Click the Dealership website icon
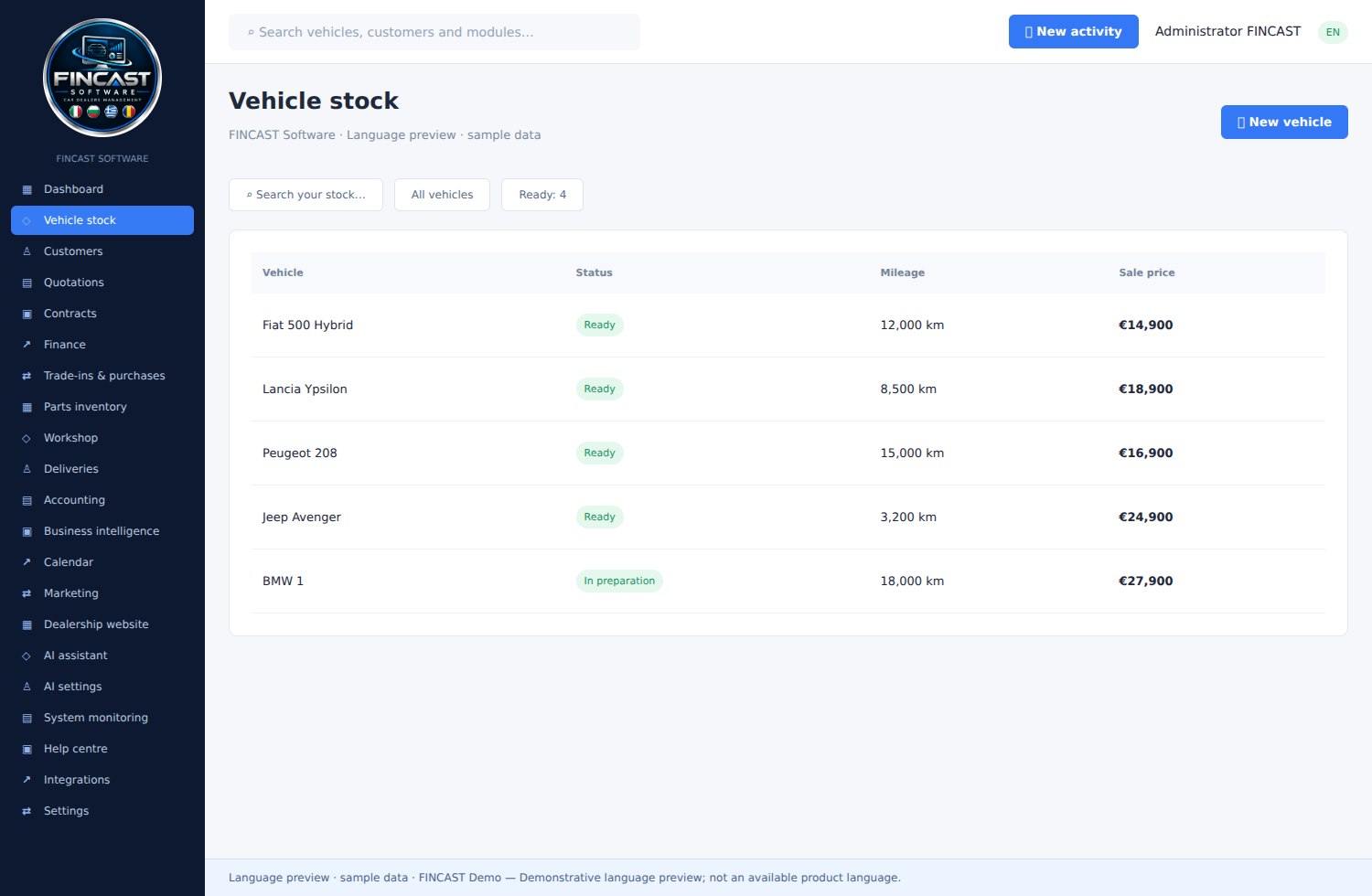Viewport: 1372px width, 896px height. tap(27, 624)
